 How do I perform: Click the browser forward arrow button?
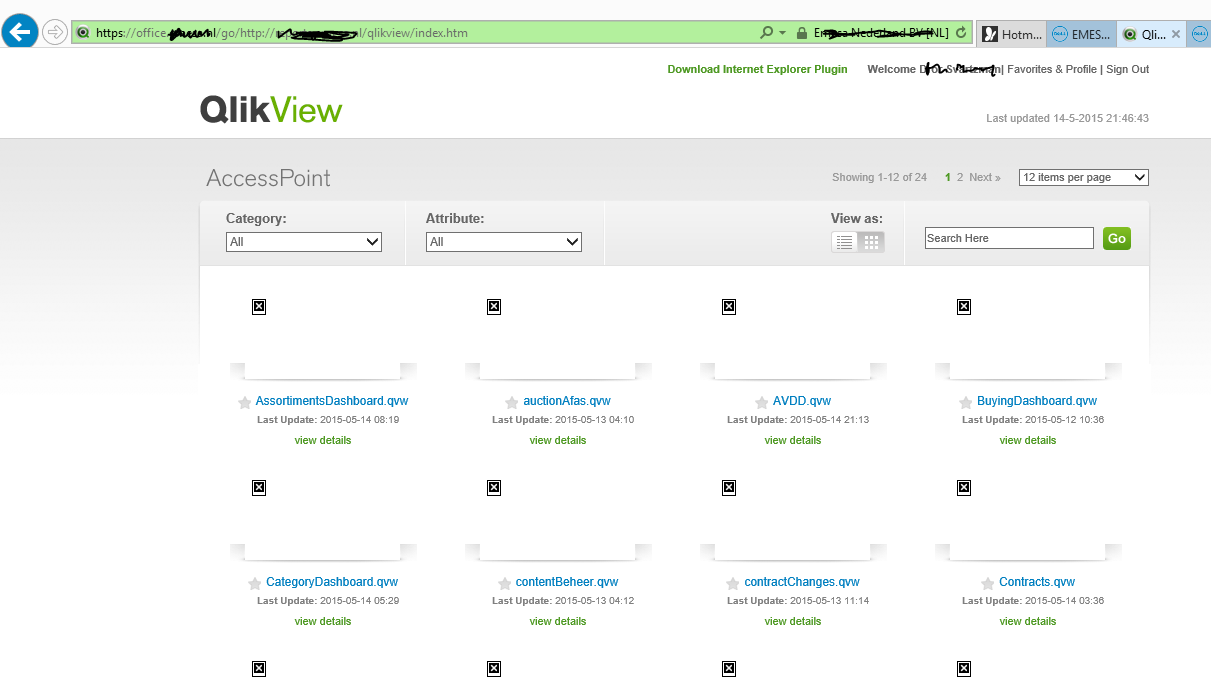[55, 32]
